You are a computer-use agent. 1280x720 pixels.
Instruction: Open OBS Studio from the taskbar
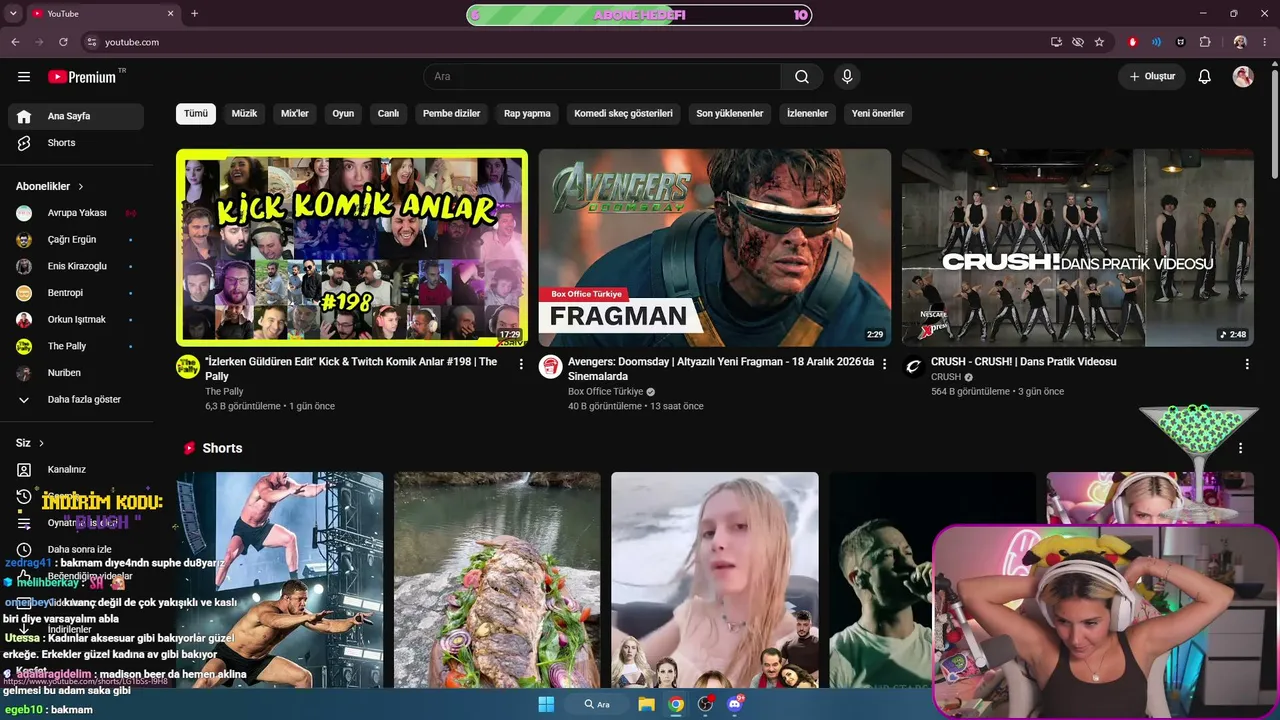(706, 704)
